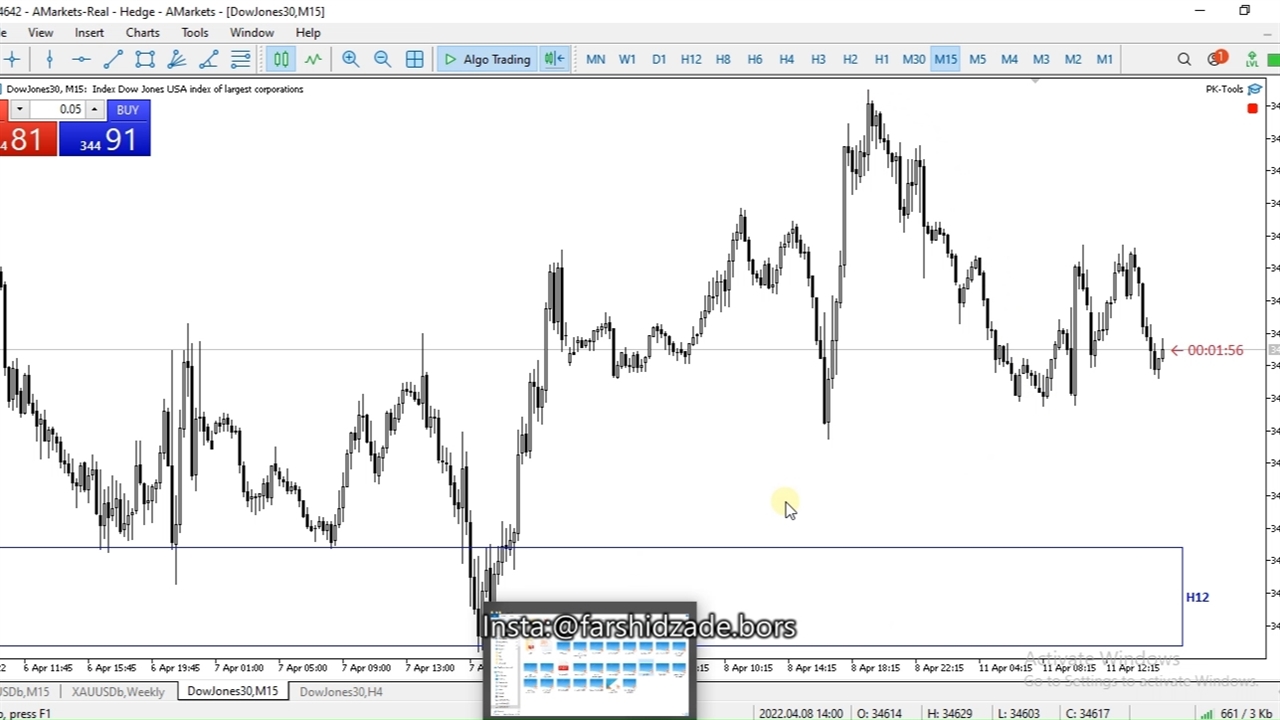
Task: Select the trendline drawing tool
Action: (x=113, y=60)
